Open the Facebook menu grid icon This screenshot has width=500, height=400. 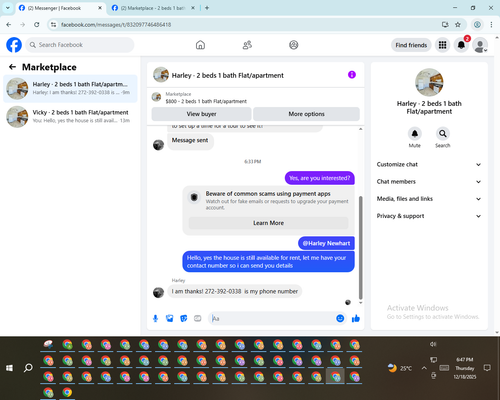[442, 45]
